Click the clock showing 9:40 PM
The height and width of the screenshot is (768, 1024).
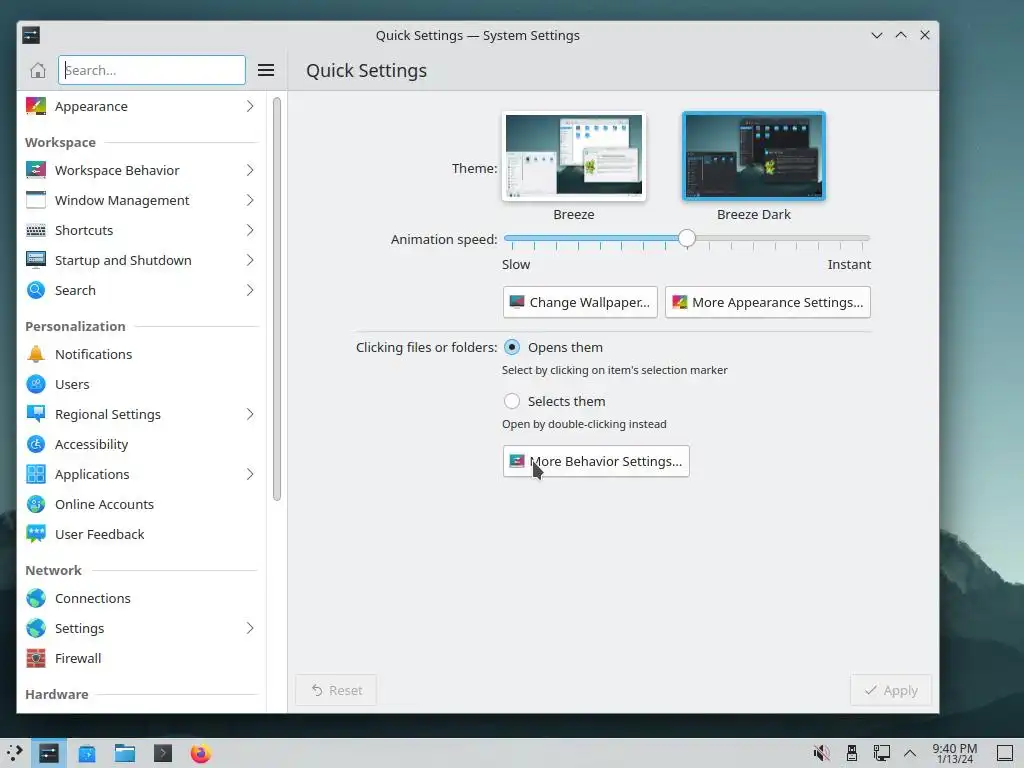coord(954,753)
